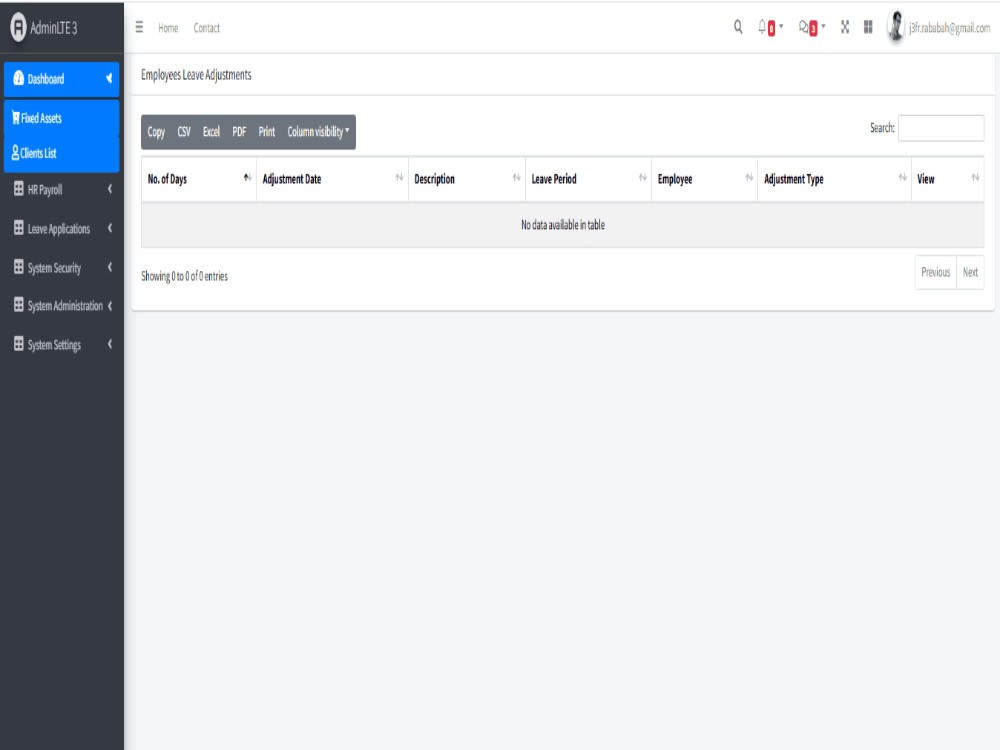Viewport: 1000px width, 750px height.
Task: Open the System Security menu label
Action: [54, 268]
